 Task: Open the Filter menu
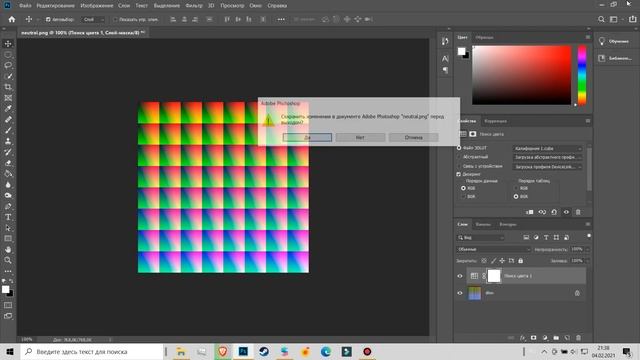(194, 6)
